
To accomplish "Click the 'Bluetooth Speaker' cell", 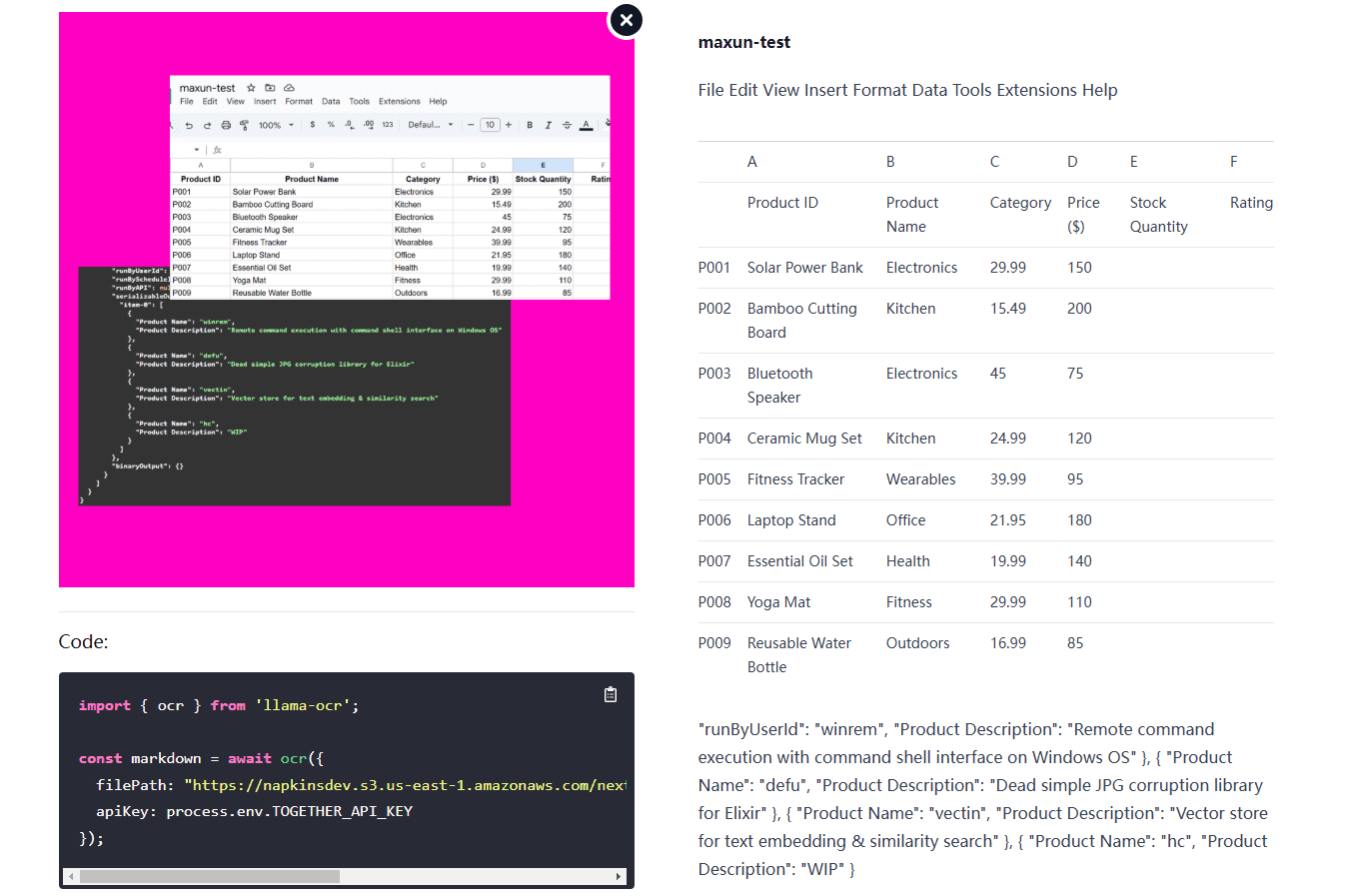I will 780,386.
